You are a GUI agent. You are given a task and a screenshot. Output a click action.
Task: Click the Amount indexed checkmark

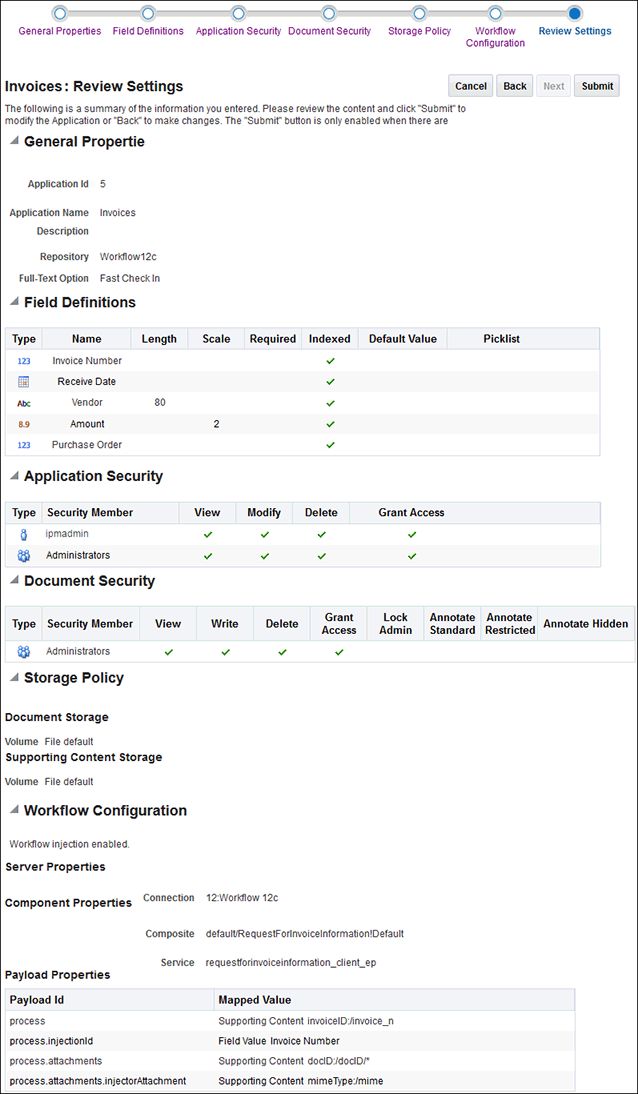(331, 424)
